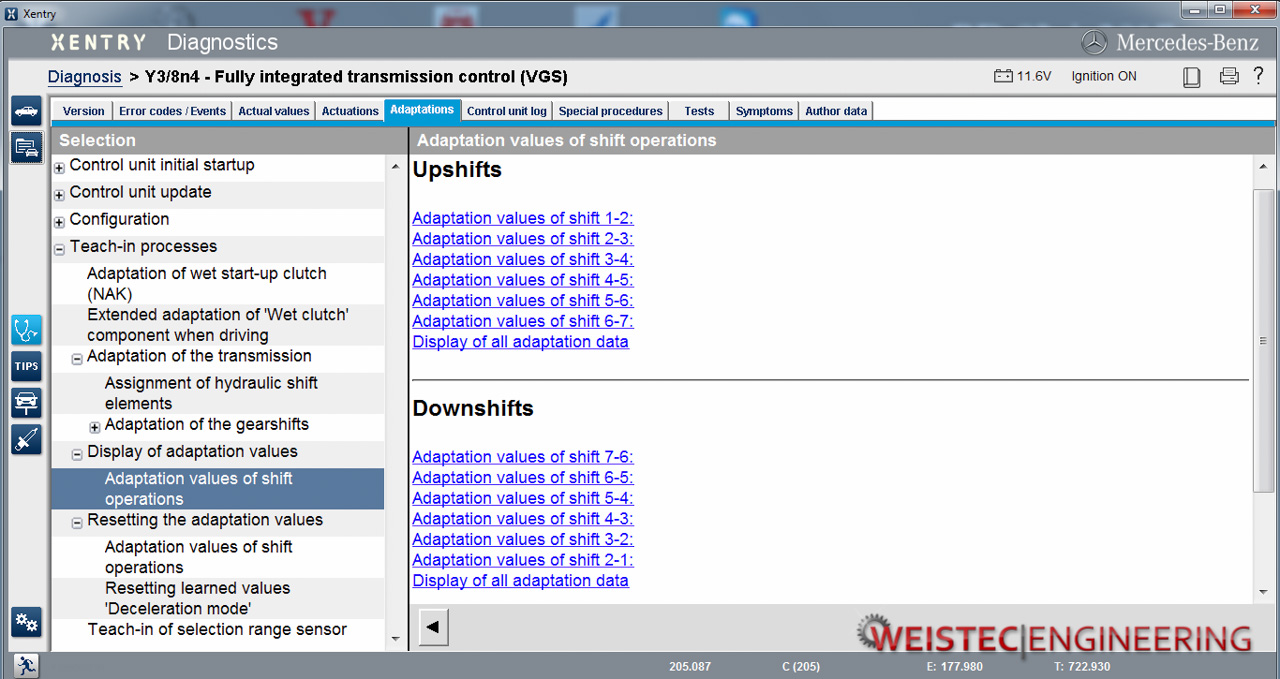Open Adaptation values of shift 3-4 link
The height and width of the screenshot is (679, 1280).
point(523,259)
